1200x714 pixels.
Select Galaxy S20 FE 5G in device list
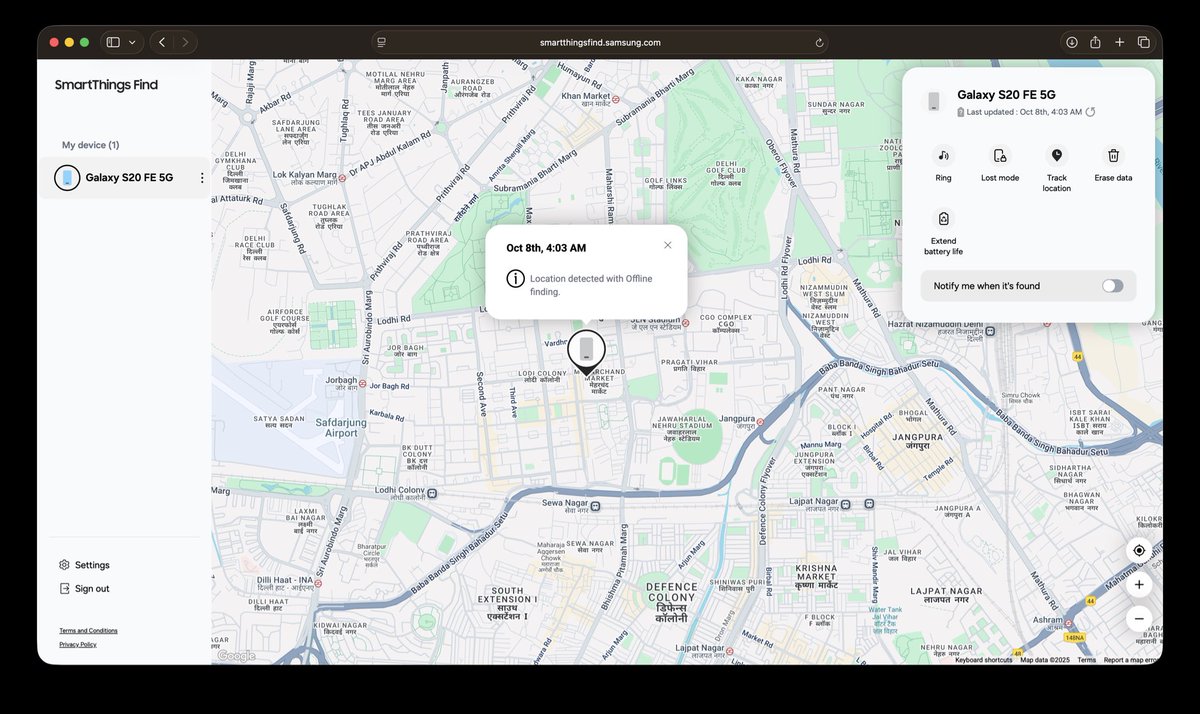coord(125,178)
